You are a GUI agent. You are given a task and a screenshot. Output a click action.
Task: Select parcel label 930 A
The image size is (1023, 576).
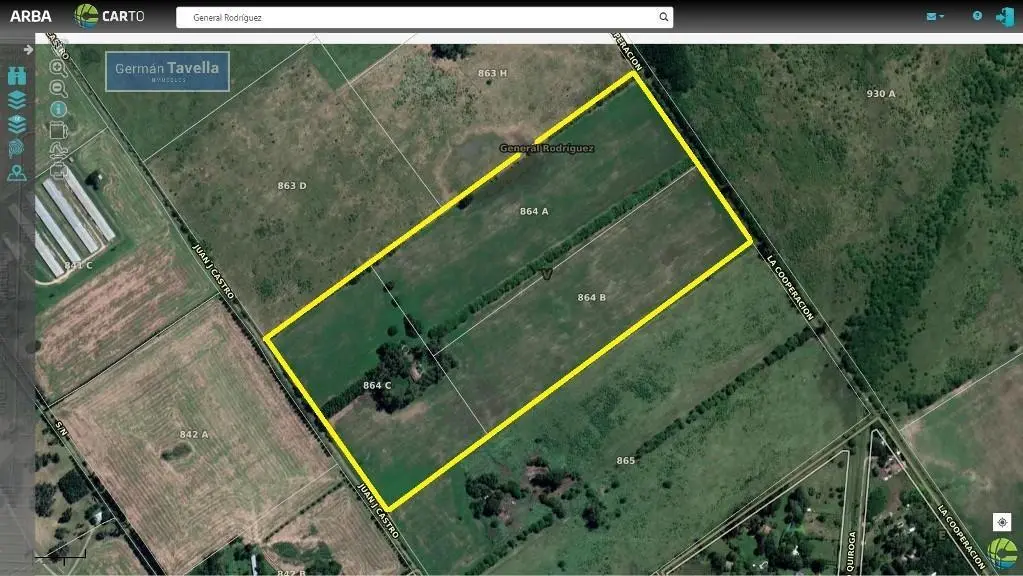tap(881, 94)
